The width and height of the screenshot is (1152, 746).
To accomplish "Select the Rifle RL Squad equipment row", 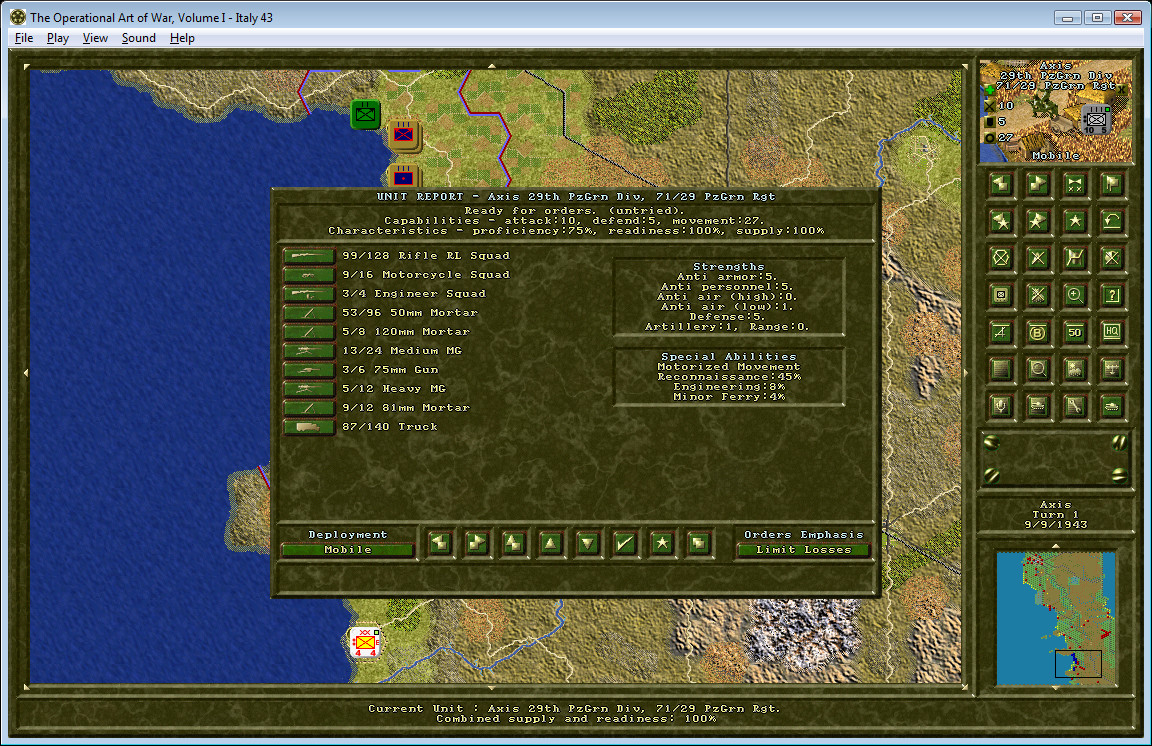I will point(397,256).
